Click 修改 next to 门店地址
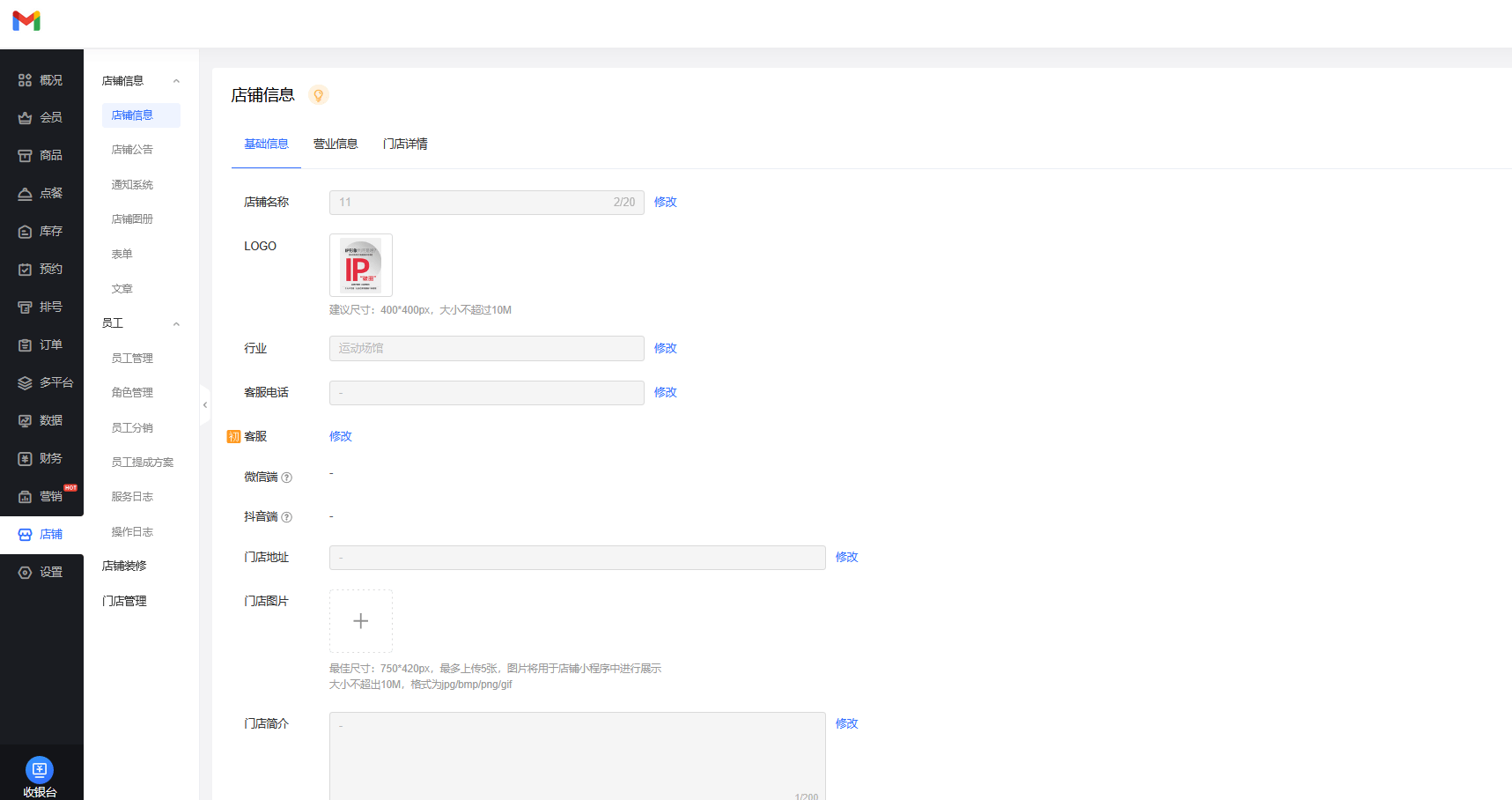1512x800 pixels. coord(846,558)
